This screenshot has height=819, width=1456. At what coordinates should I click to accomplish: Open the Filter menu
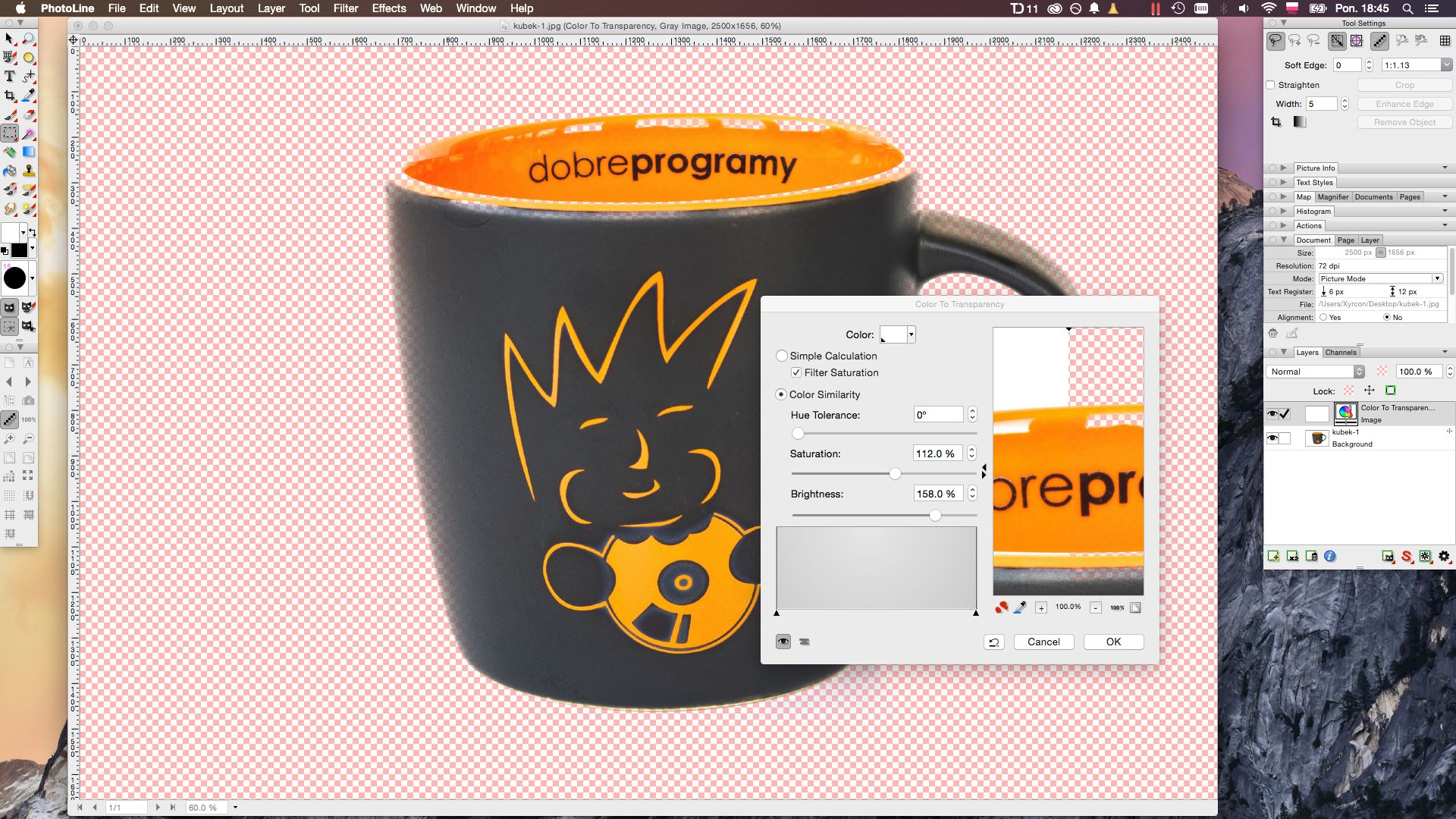click(x=345, y=8)
